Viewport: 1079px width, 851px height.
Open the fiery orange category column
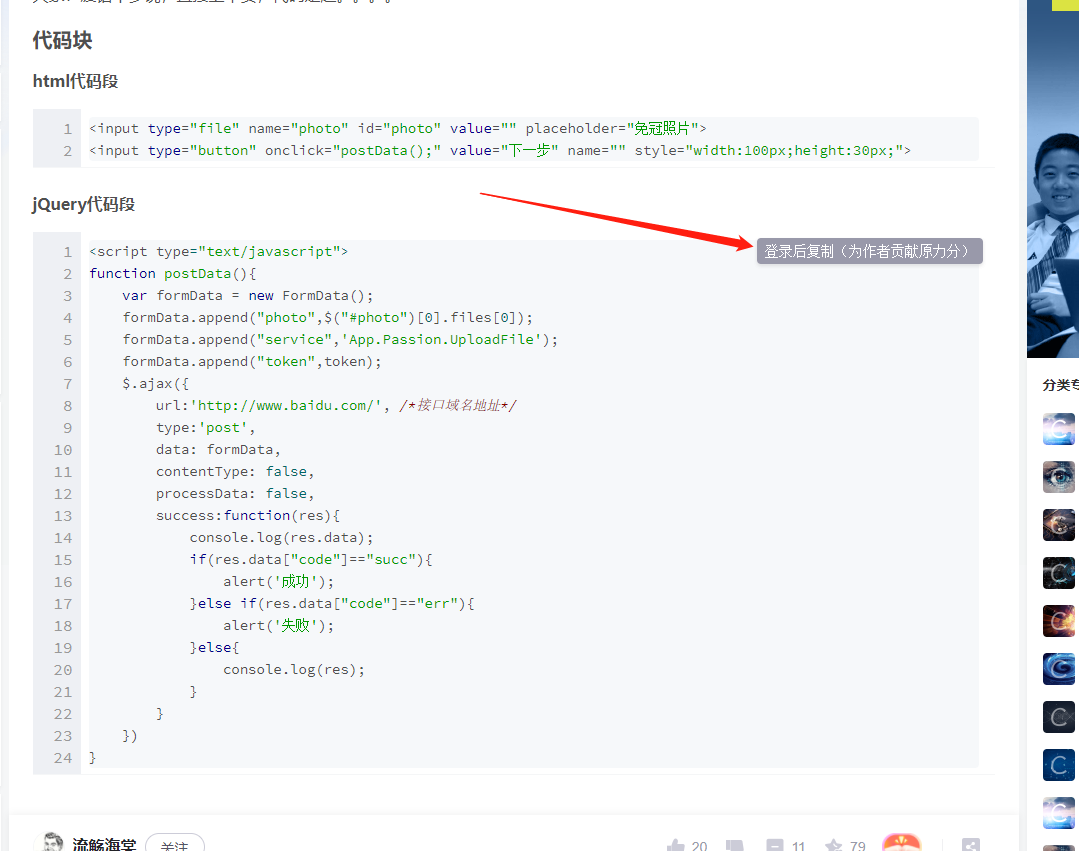tap(1058, 621)
